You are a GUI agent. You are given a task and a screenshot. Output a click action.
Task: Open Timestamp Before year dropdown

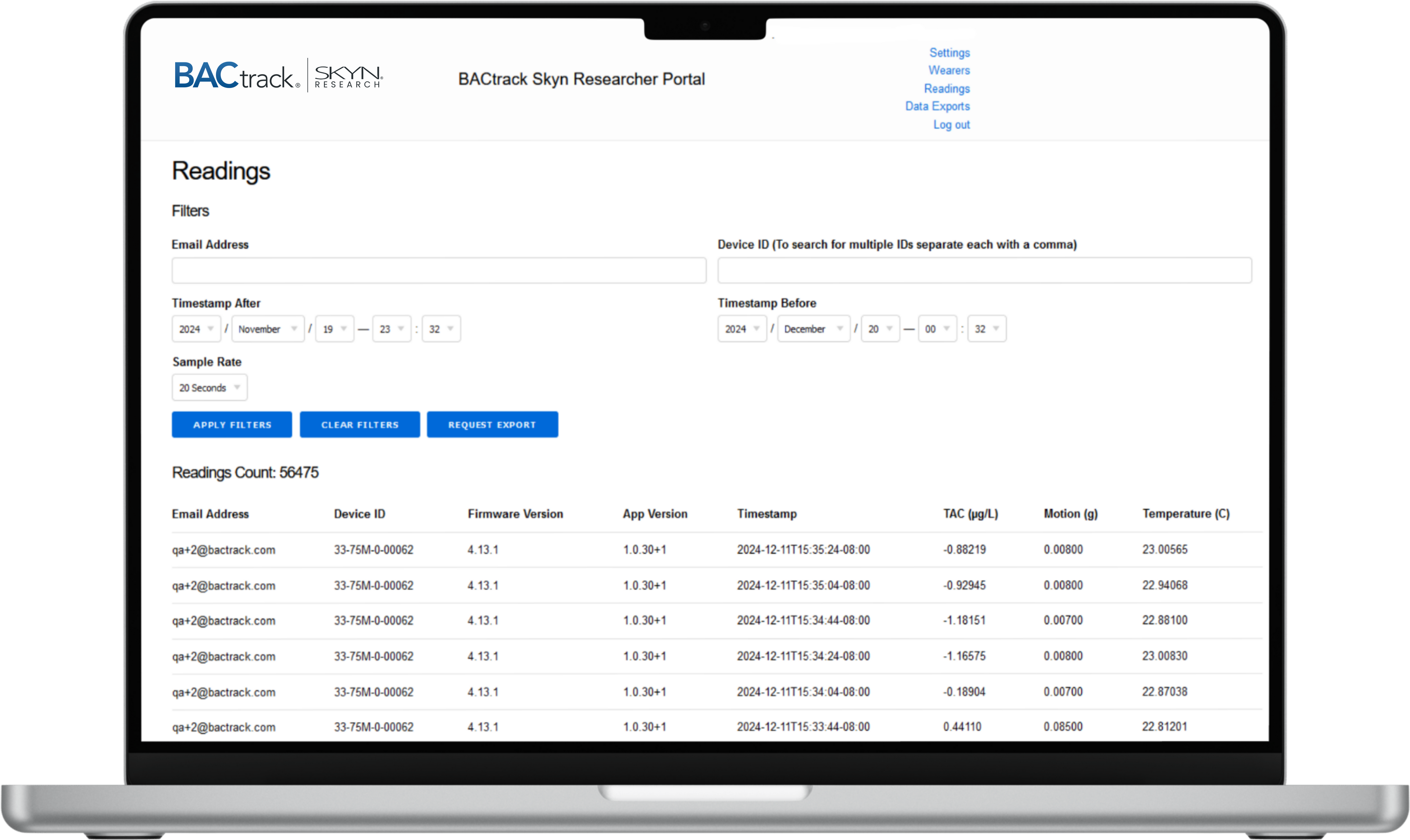742,329
